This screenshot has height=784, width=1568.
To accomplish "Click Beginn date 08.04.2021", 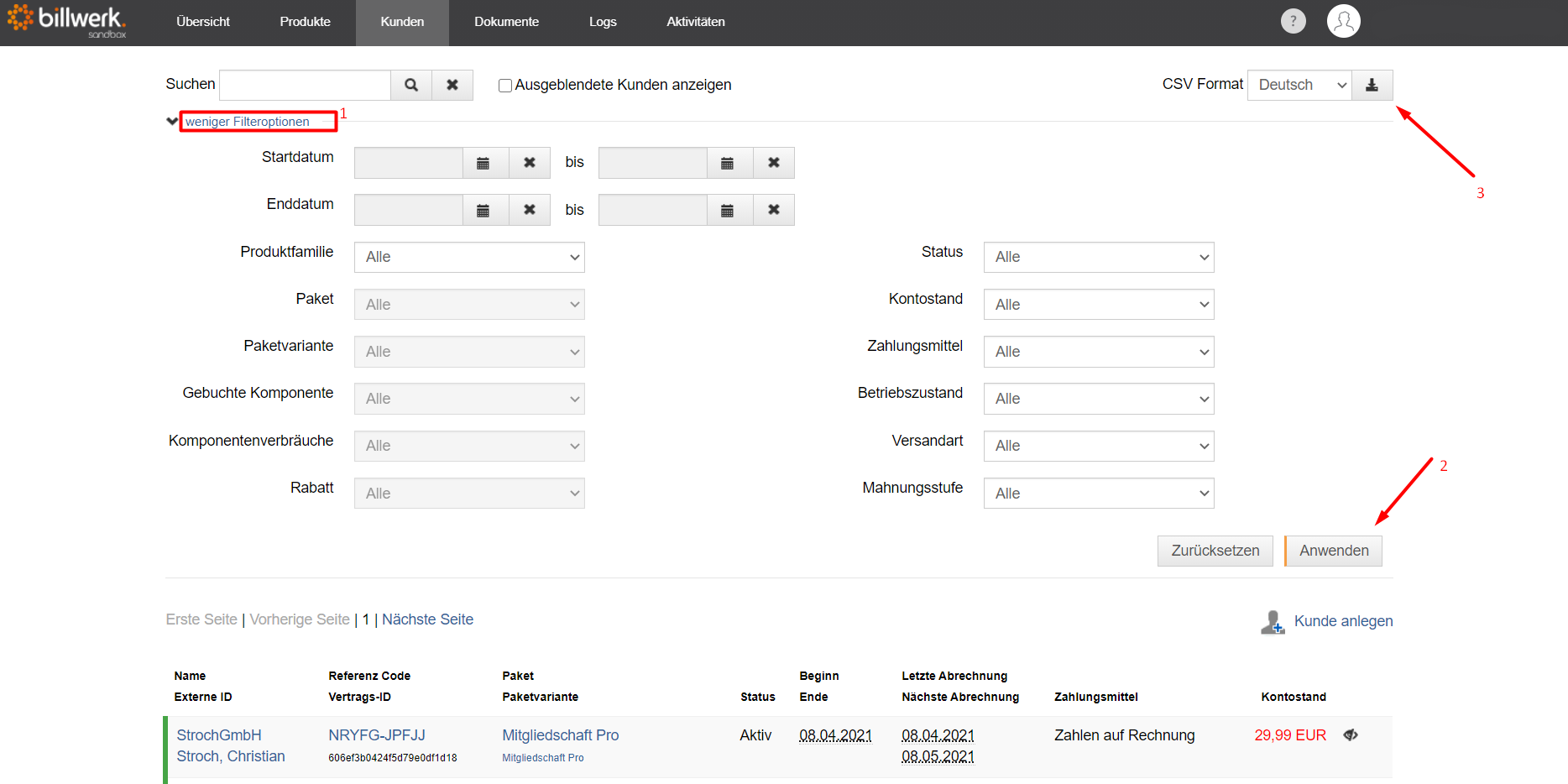I will click(835, 735).
